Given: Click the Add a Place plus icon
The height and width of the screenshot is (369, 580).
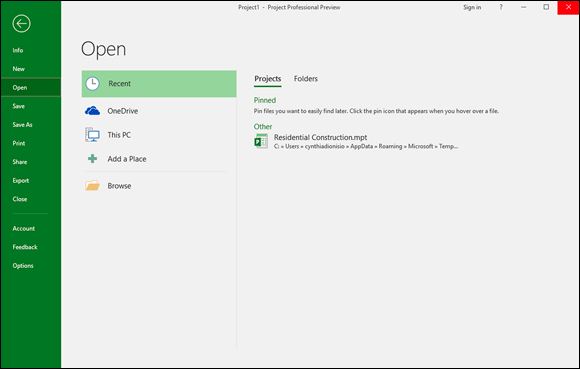Looking at the screenshot, I should [x=92, y=159].
